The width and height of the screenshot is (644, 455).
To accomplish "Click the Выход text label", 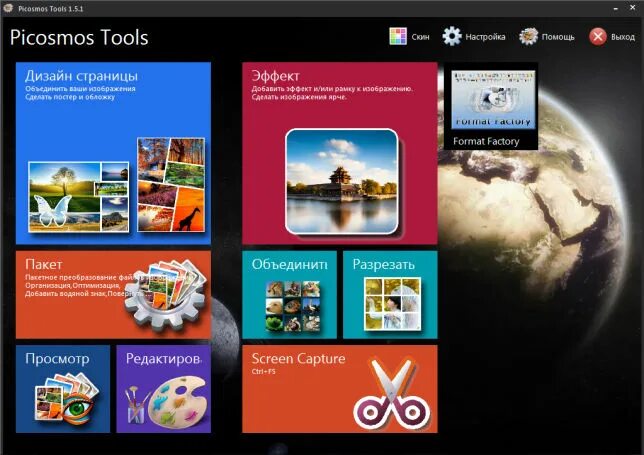I will tap(623, 37).
